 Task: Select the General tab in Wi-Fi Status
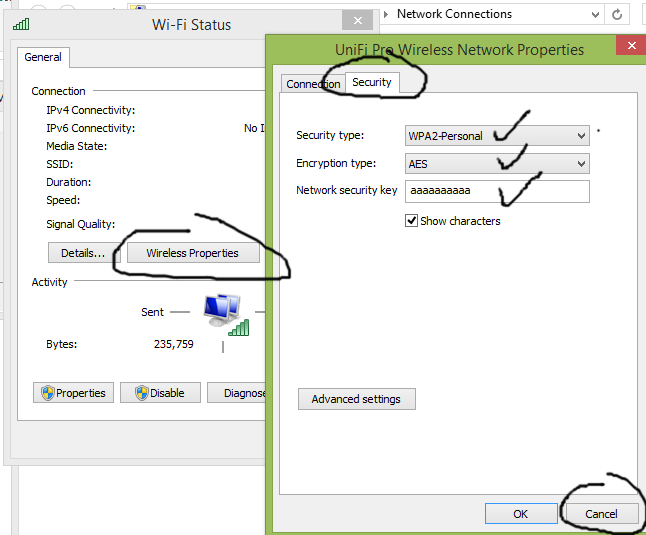[x=43, y=57]
